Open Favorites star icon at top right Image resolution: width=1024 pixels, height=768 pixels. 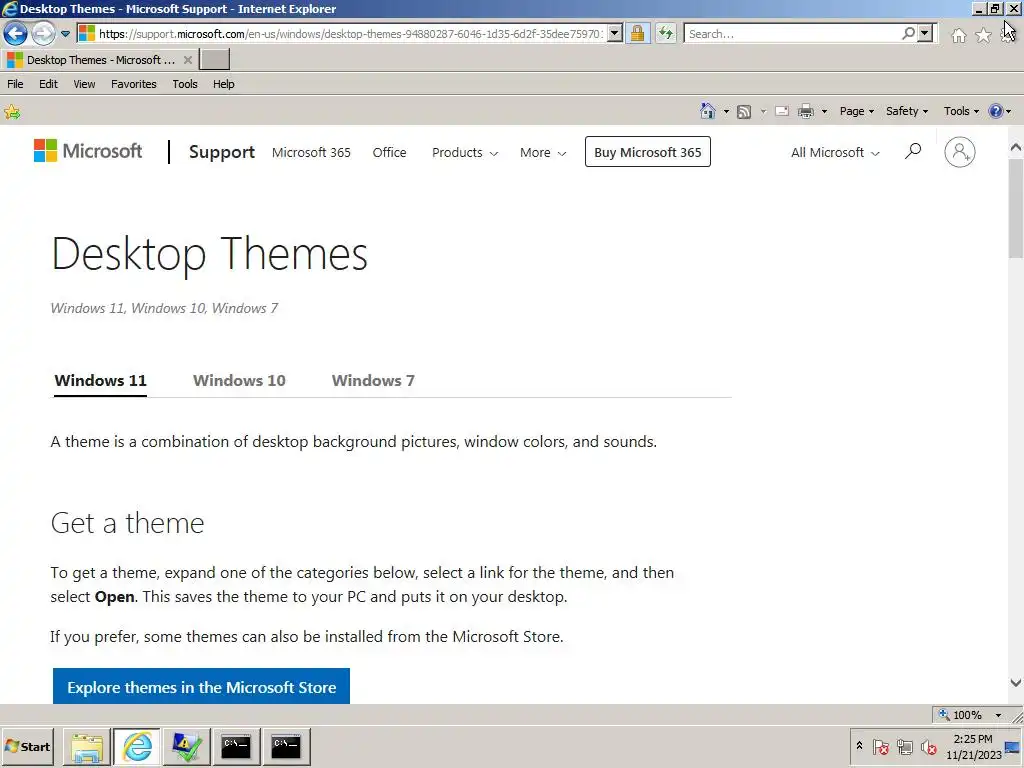pos(984,35)
